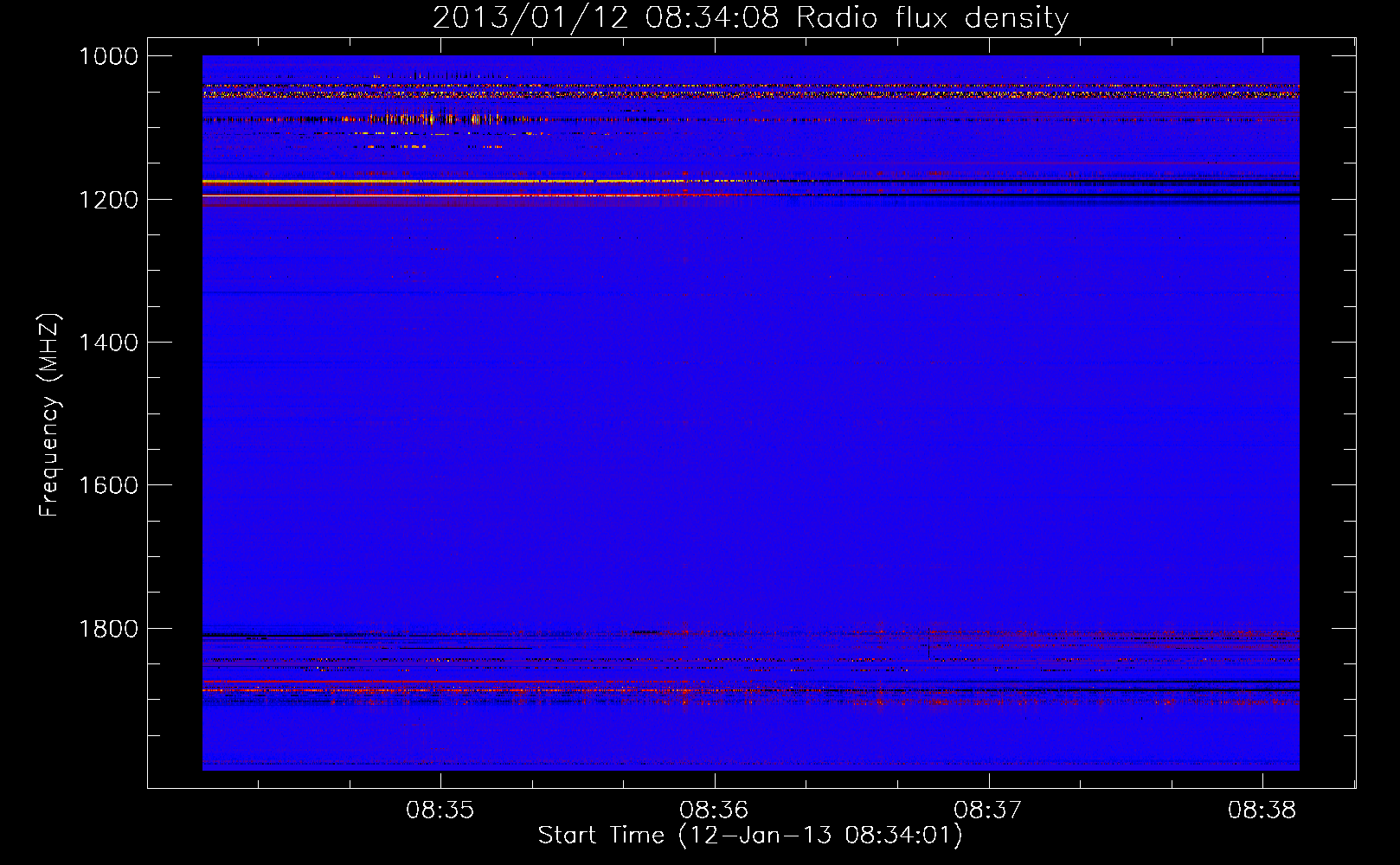This screenshot has height=865, width=1400.
Task: Click the 08:37 time tick label
Action: (988, 811)
